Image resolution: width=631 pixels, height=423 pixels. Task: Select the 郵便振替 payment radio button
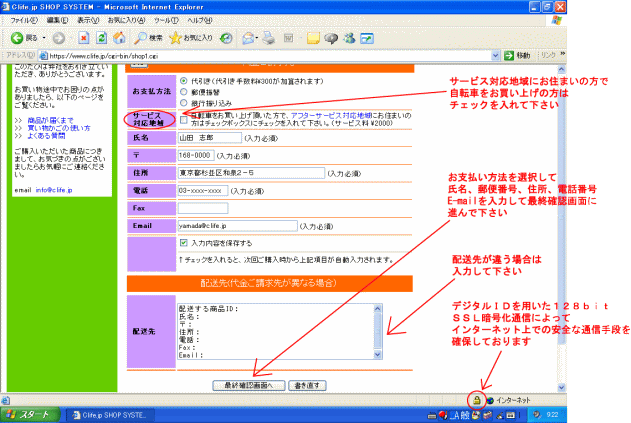click(182, 92)
